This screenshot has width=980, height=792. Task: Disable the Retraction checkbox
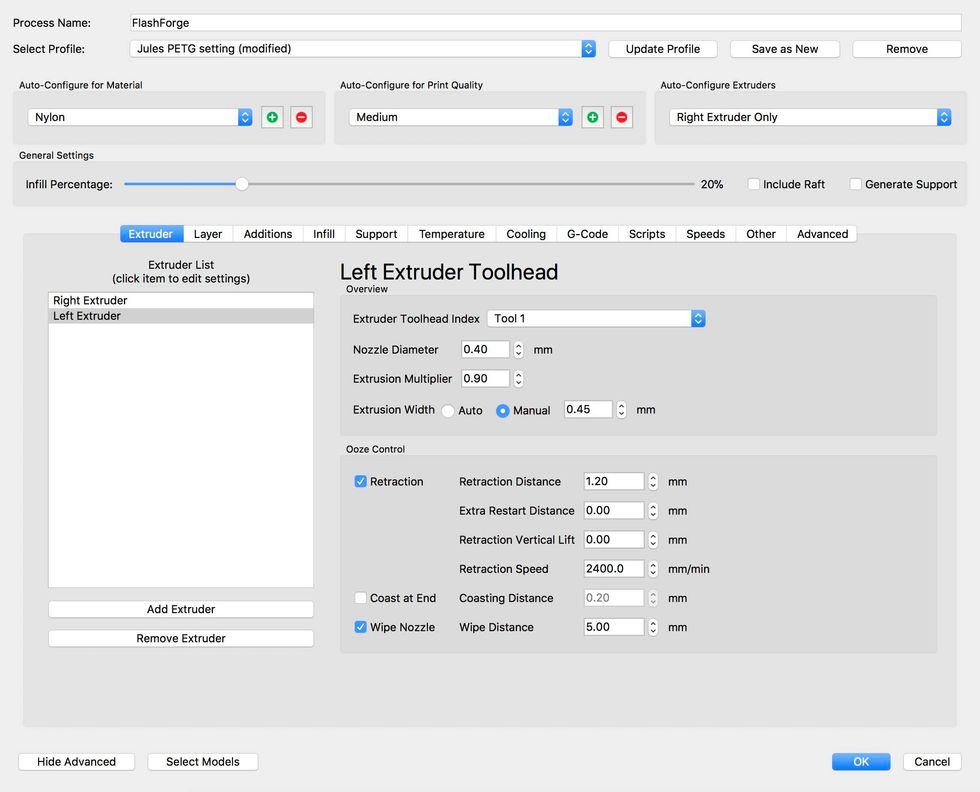click(x=361, y=482)
